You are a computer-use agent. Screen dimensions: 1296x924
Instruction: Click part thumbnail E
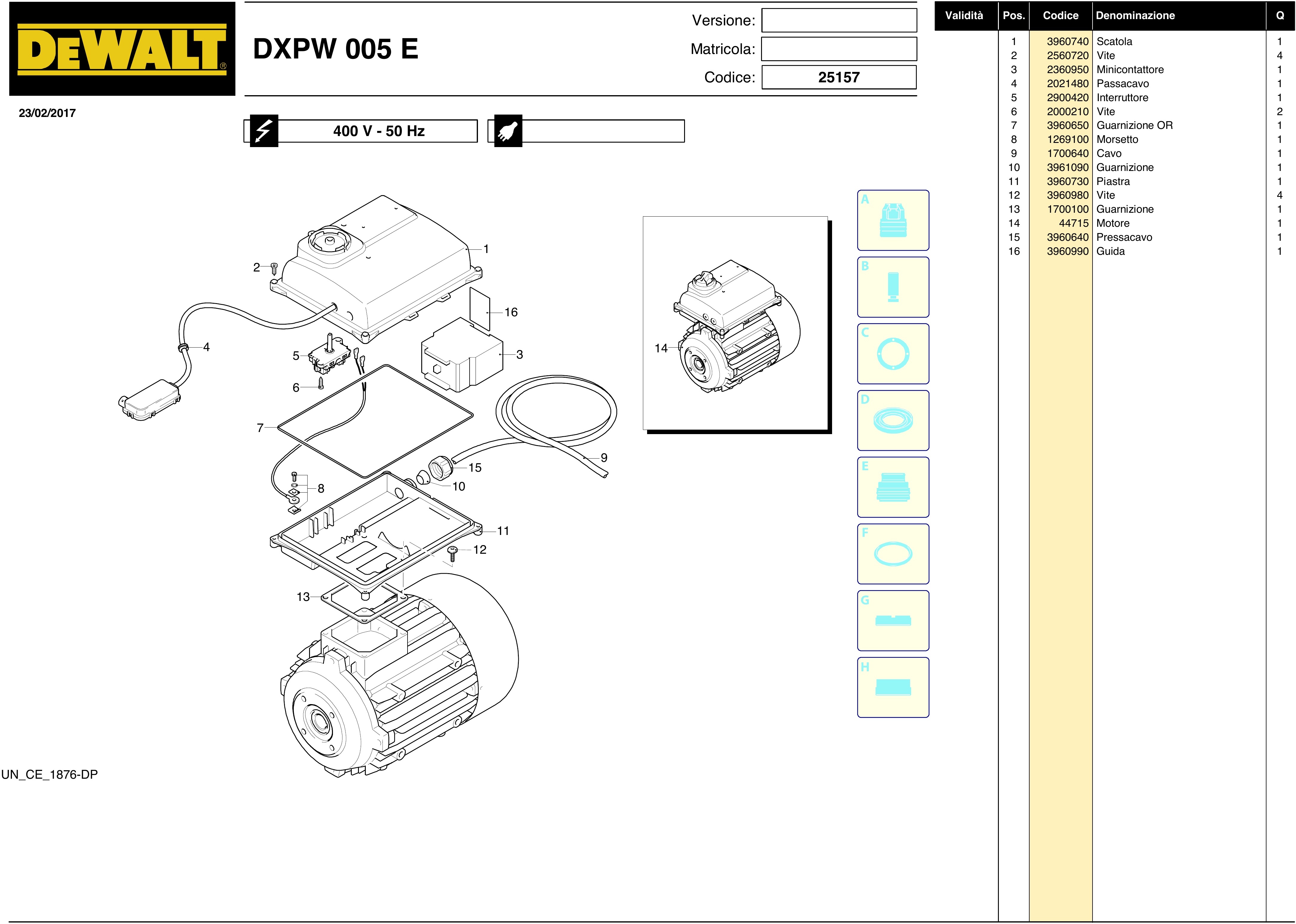[x=893, y=487]
